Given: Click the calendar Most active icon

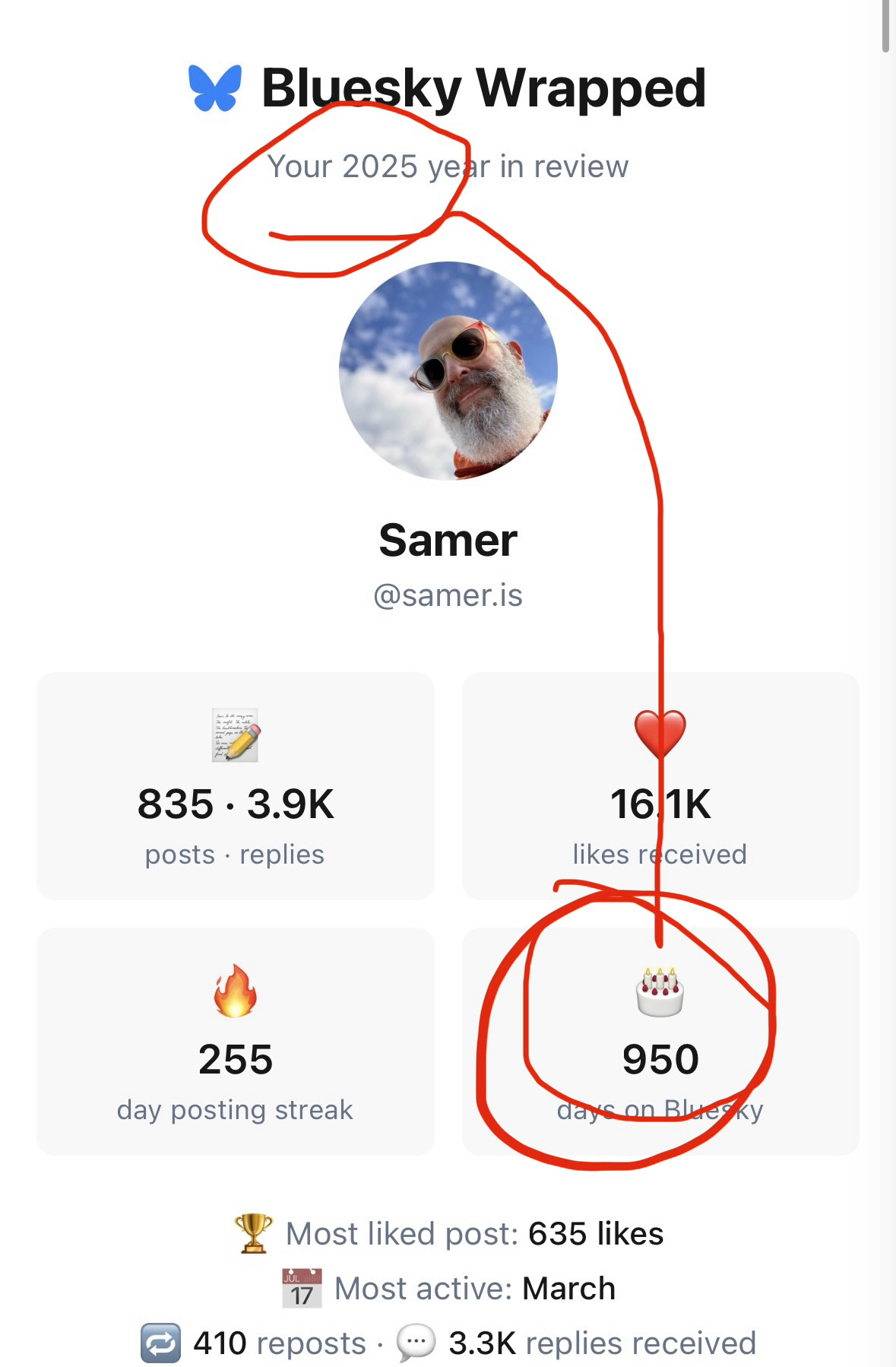Looking at the screenshot, I should tap(302, 1288).
